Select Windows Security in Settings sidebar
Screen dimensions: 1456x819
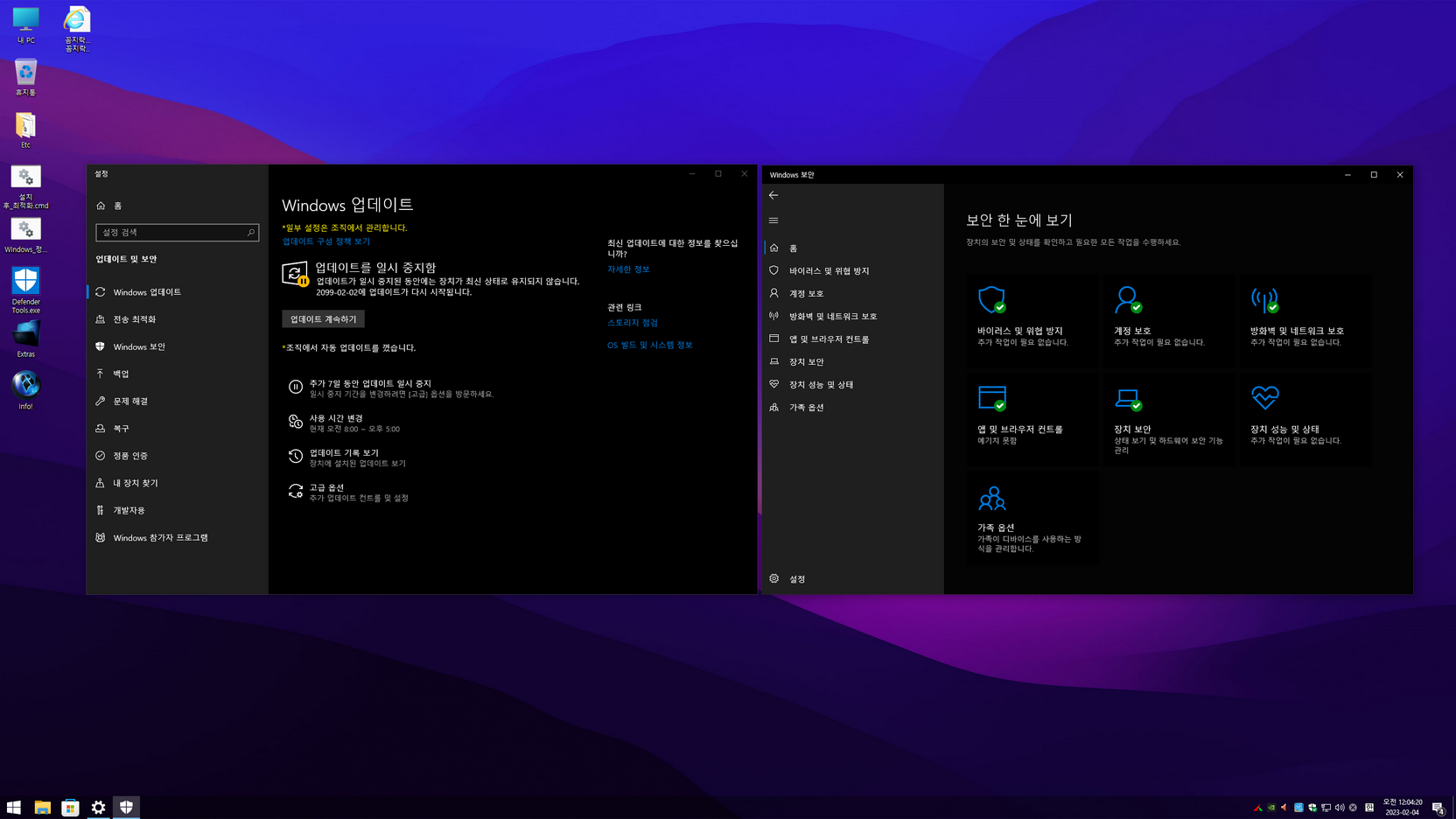pyautogui.click(x=176, y=346)
